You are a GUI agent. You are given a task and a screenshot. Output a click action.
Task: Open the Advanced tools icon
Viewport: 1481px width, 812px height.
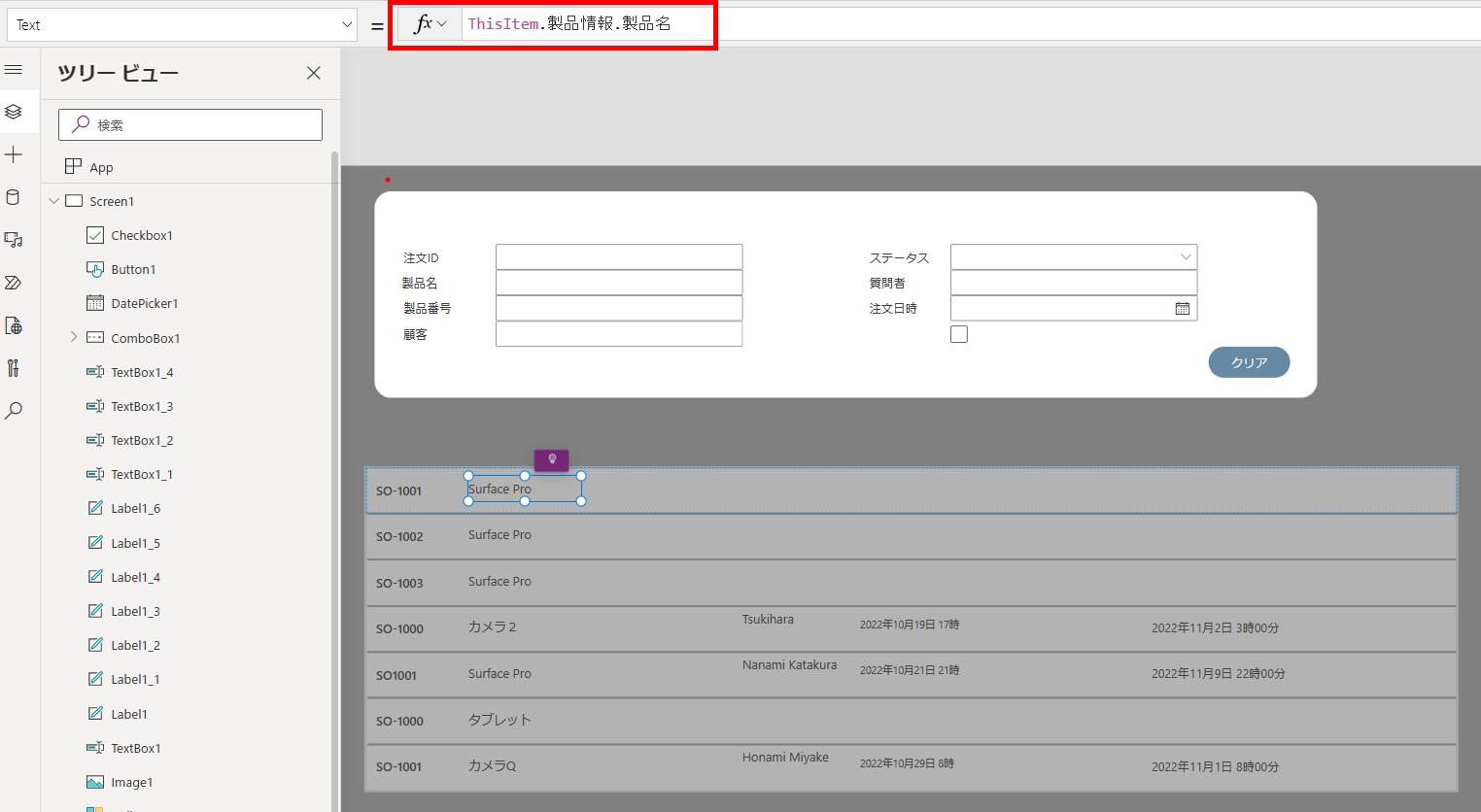pos(14,368)
